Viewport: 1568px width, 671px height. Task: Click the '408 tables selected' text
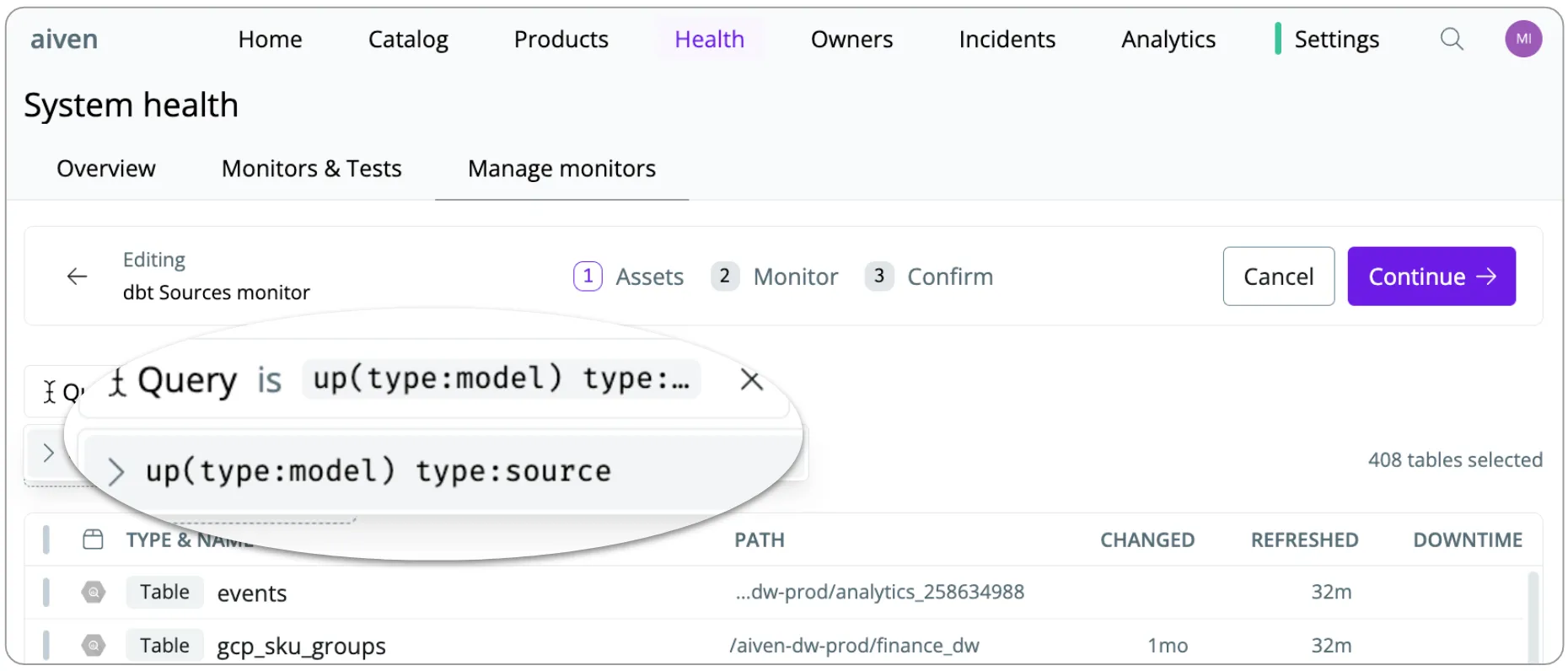tap(1455, 460)
